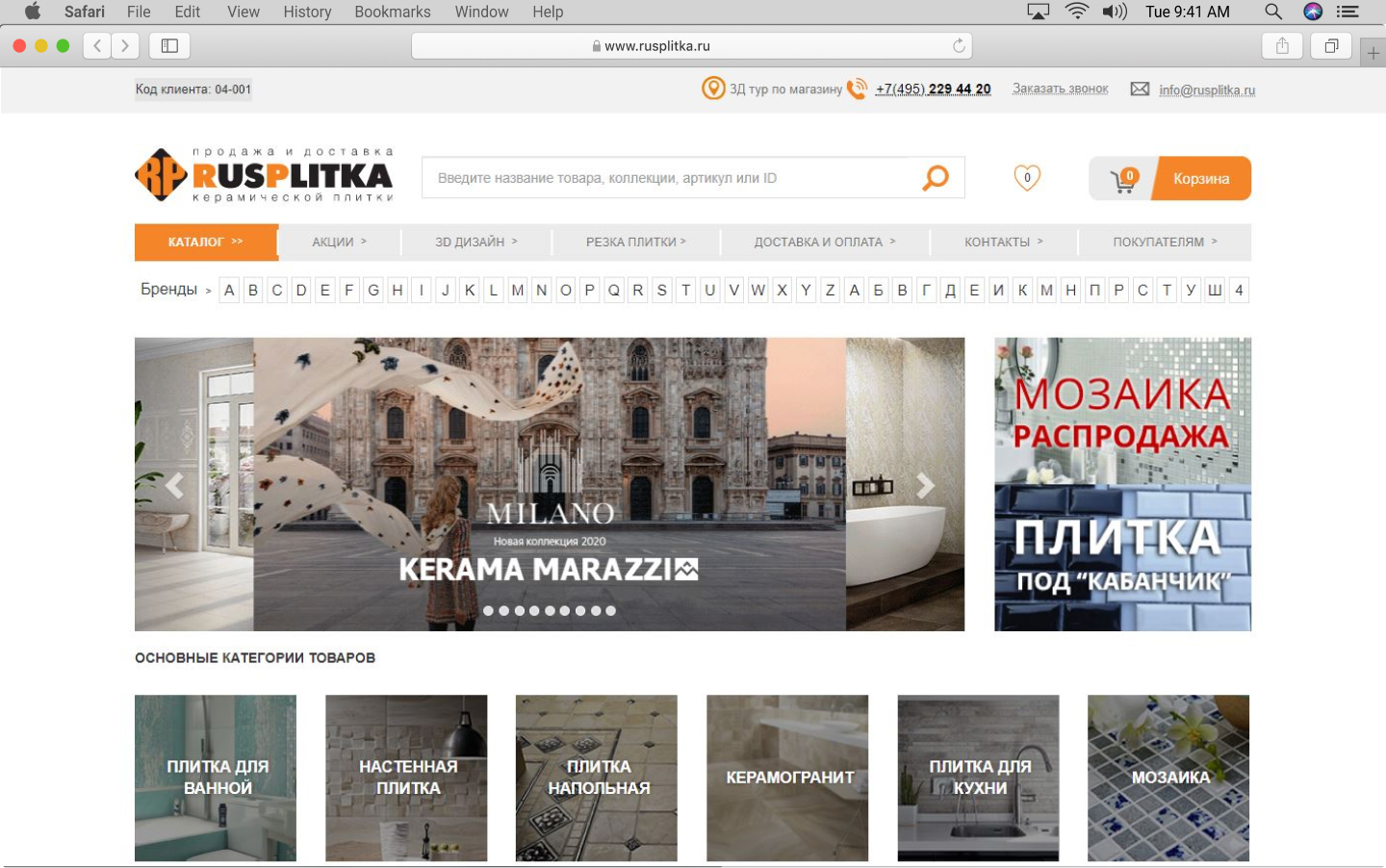Image resolution: width=1386 pixels, height=868 pixels.
Task: Show previous banner slide
Action: (174, 486)
